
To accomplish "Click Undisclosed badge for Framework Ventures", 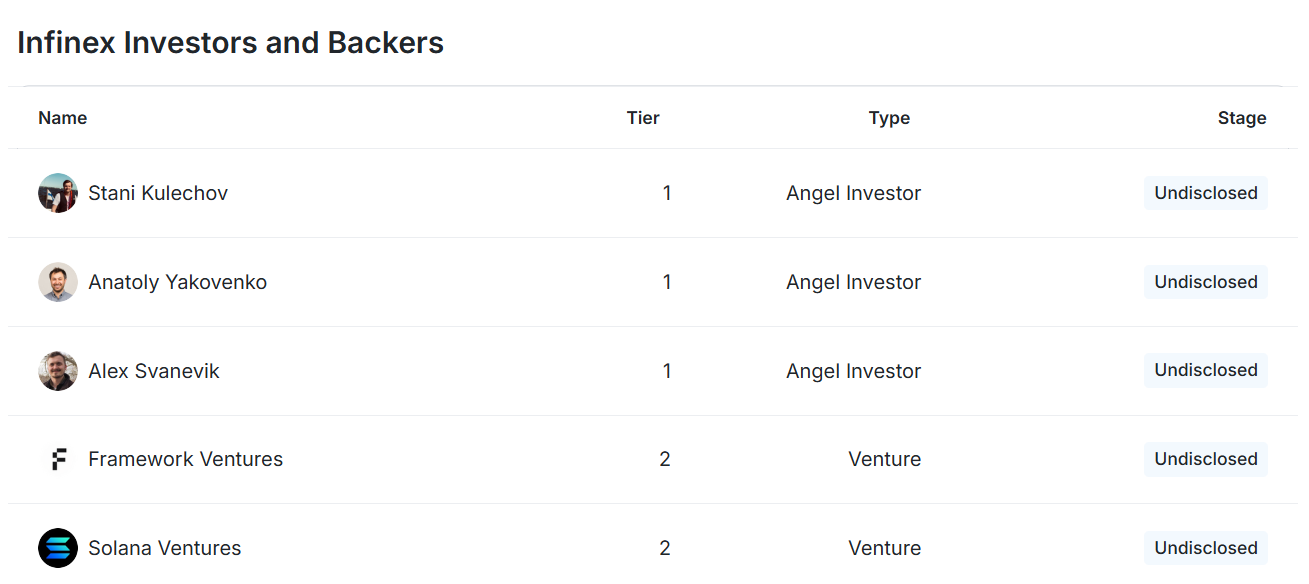I will pyautogui.click(x=1206, y=459).
